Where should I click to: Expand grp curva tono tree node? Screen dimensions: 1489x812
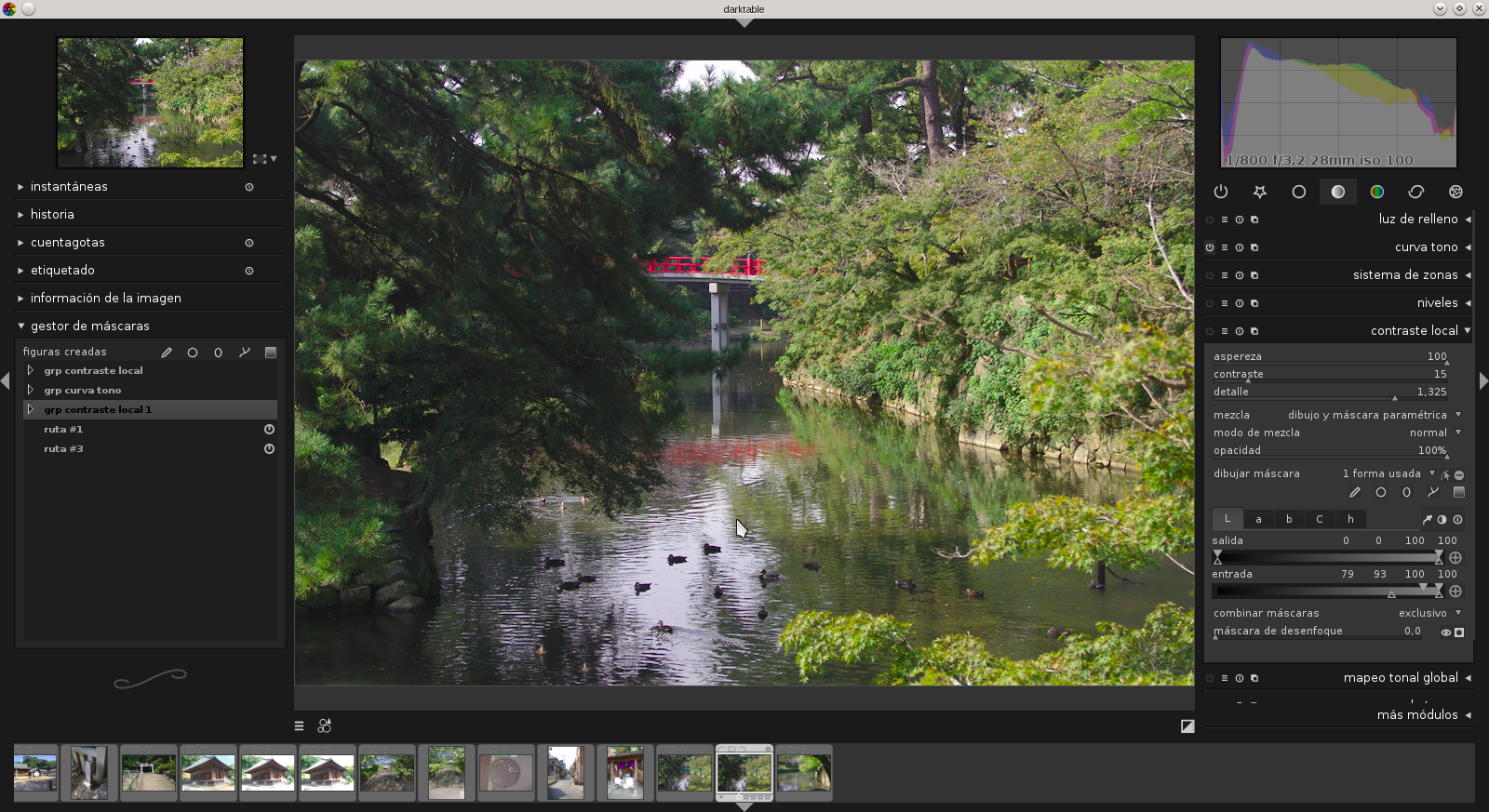coord(30,391)
